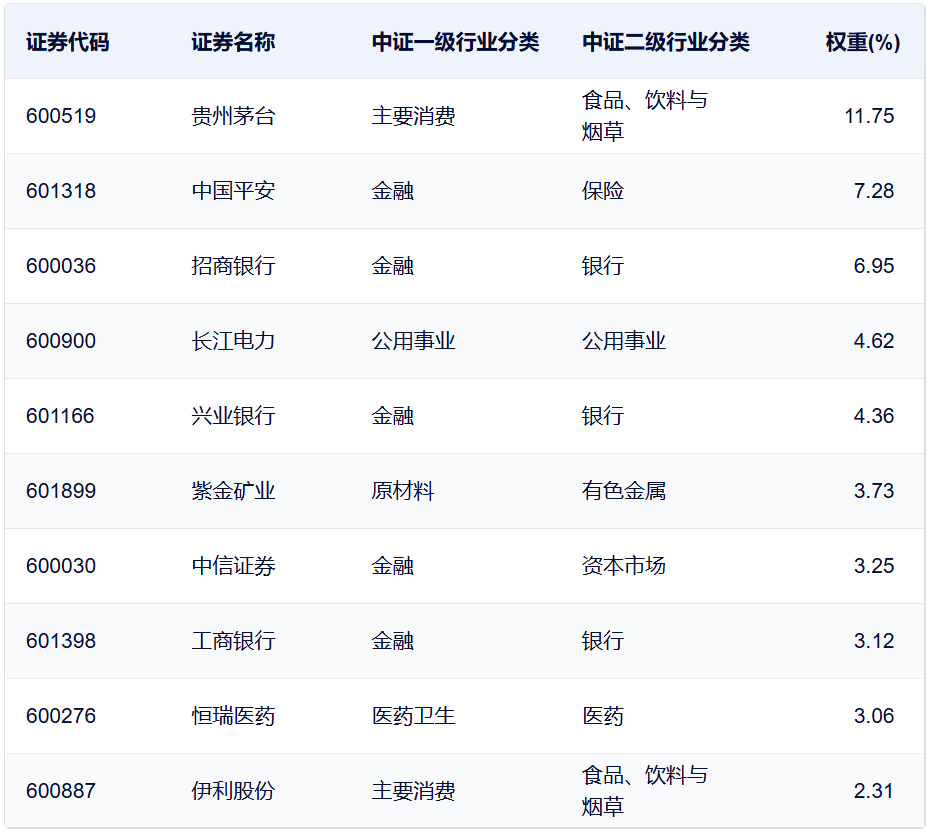
Task: Click the 保险 industry cell
Action: point(603,191)
